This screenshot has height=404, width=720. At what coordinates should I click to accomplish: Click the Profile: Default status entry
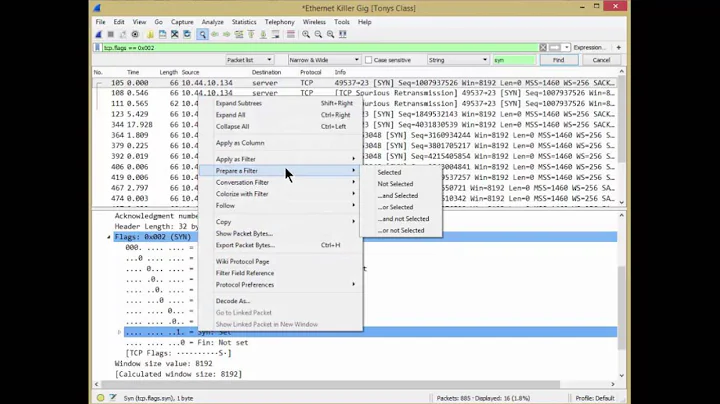pyautogui.click(x=595, y=398)
